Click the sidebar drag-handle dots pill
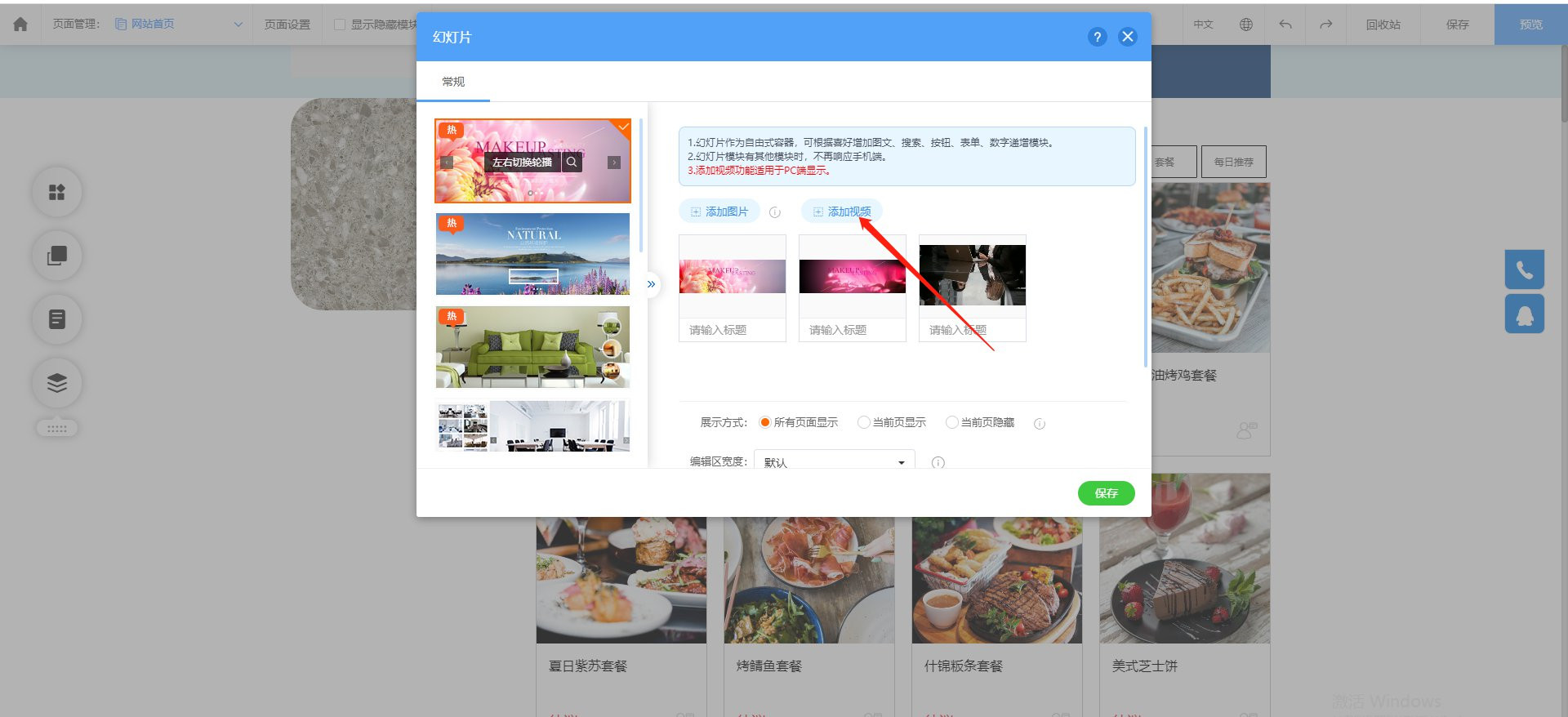 tap(57, 428)
